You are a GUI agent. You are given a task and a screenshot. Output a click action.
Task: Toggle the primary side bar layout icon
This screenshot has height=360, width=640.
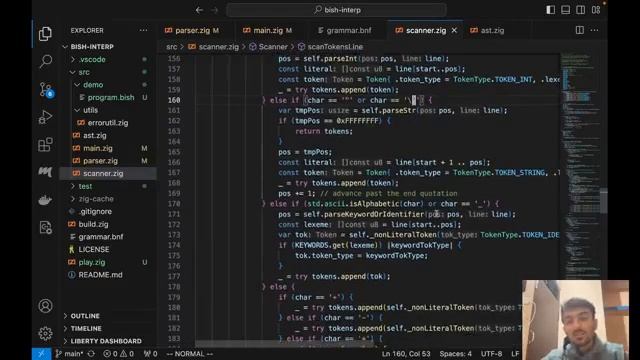tap(551, 10)
